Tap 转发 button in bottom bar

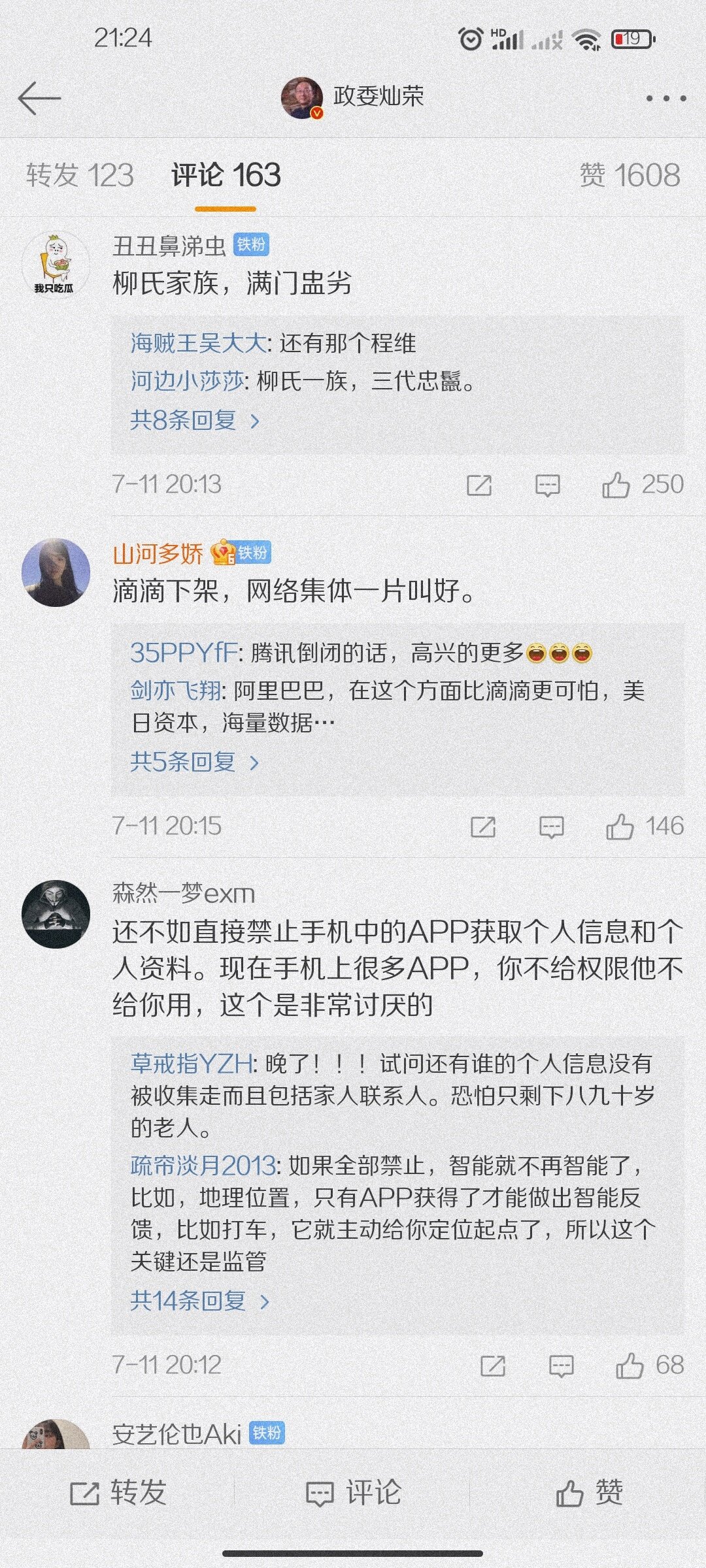coord(118,1493)
